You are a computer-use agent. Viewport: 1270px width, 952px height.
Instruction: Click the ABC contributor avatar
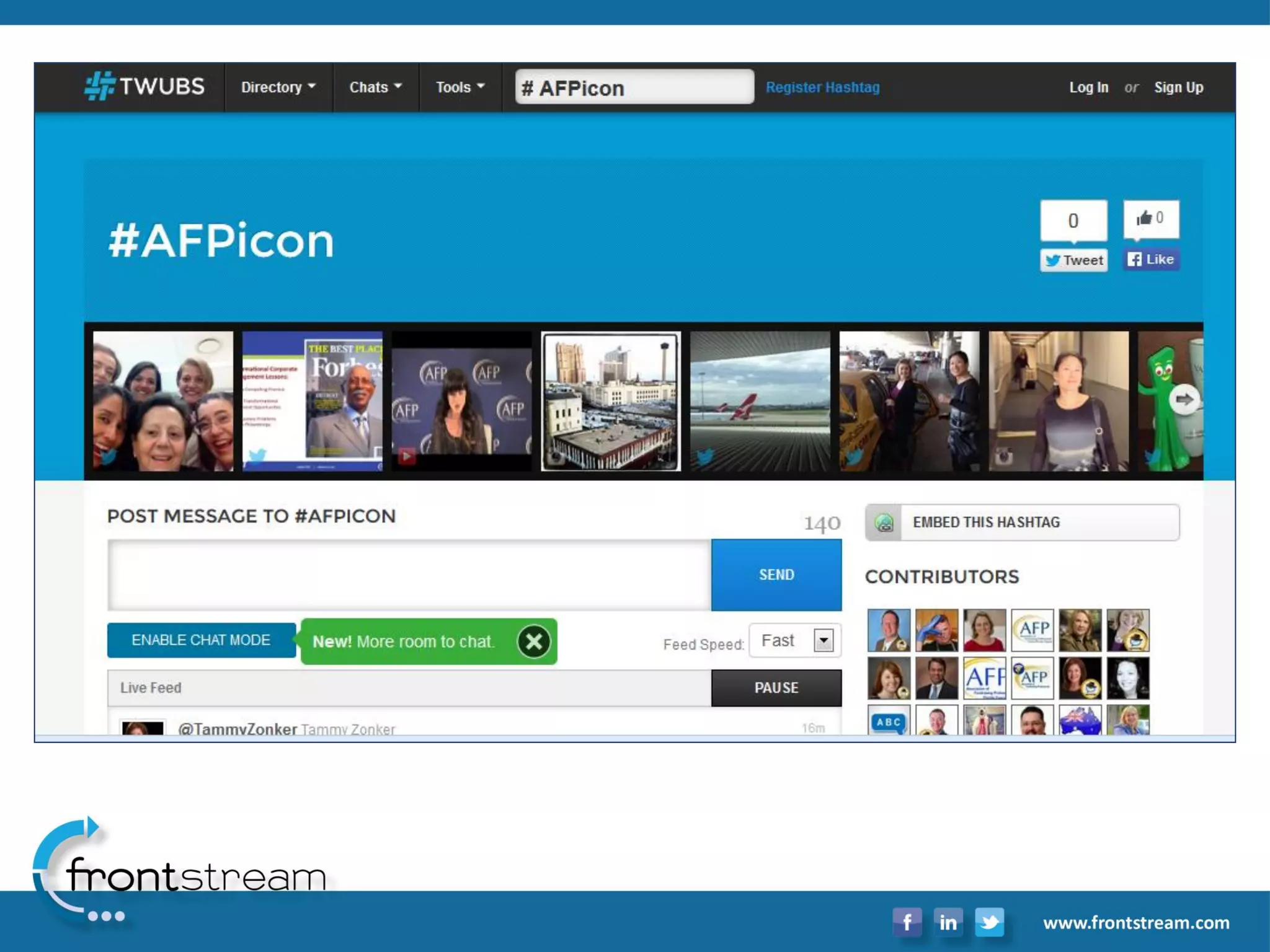click(889, 721)
